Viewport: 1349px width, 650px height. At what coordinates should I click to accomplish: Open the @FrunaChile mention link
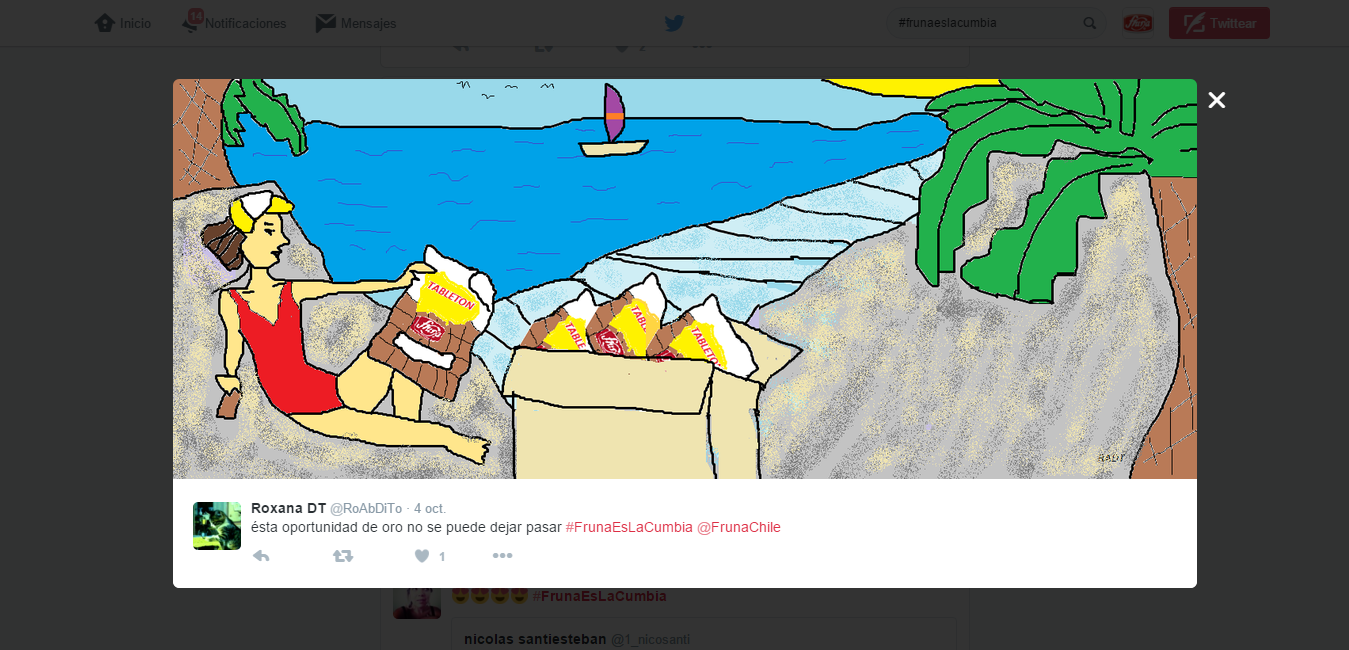(739, 527)
